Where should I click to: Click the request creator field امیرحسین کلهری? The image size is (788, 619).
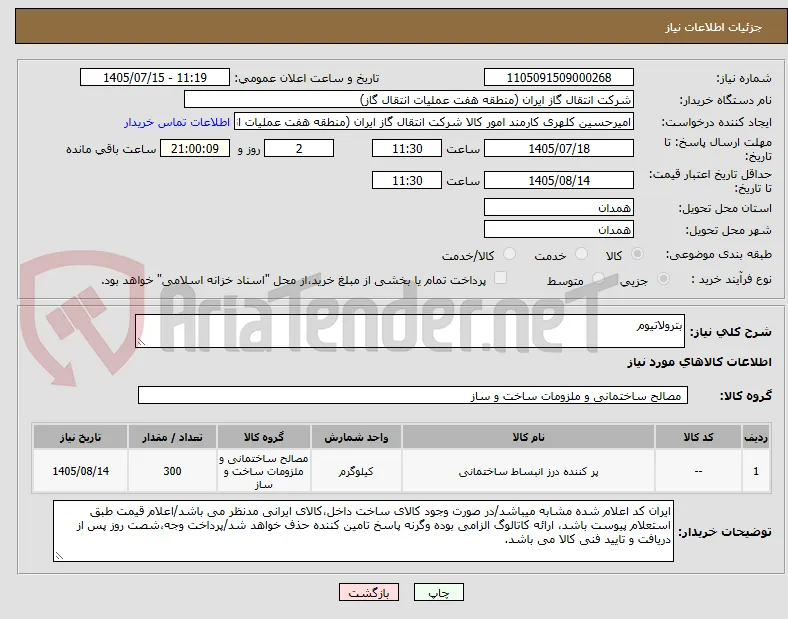tap(434, 122)
